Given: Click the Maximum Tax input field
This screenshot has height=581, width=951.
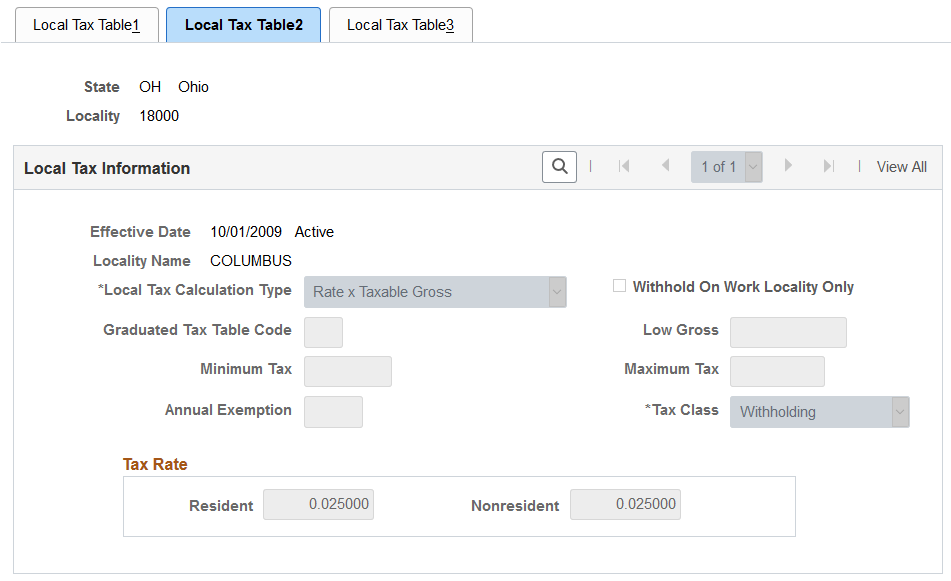Looking at the screenshot, I should [x=777, y=371].
